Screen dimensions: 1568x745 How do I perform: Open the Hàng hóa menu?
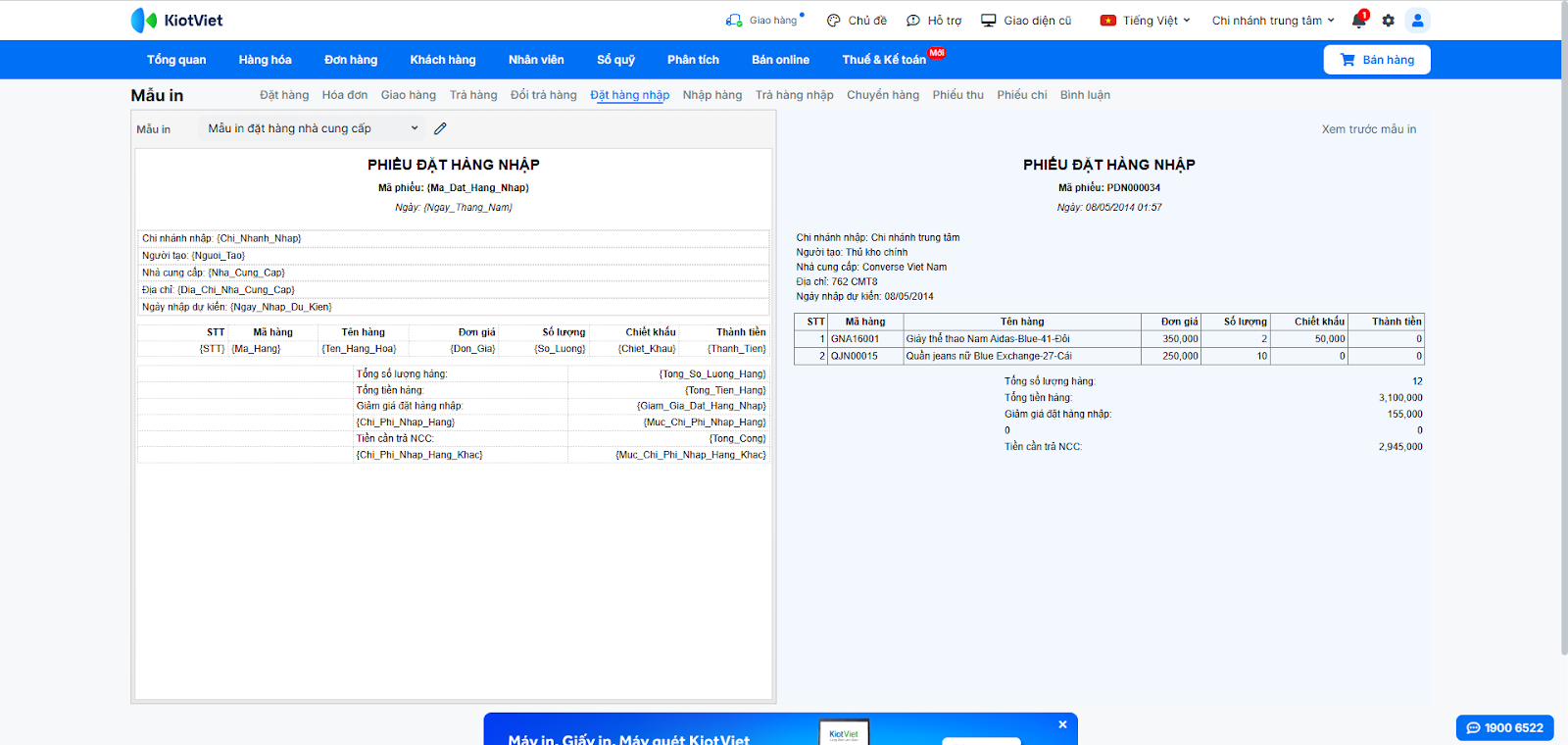(265, 60)
